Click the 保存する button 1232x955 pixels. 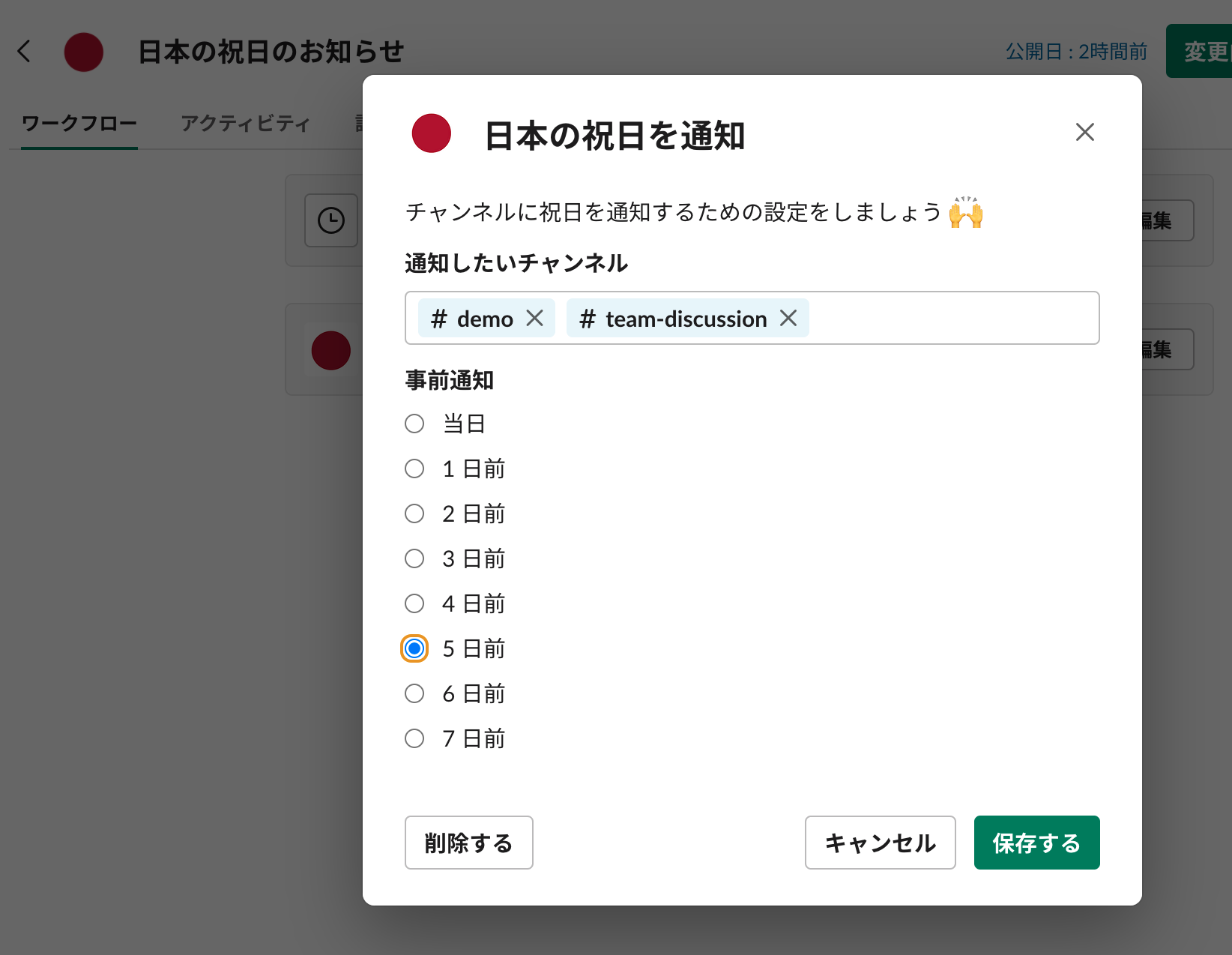tap(1036, 843)
